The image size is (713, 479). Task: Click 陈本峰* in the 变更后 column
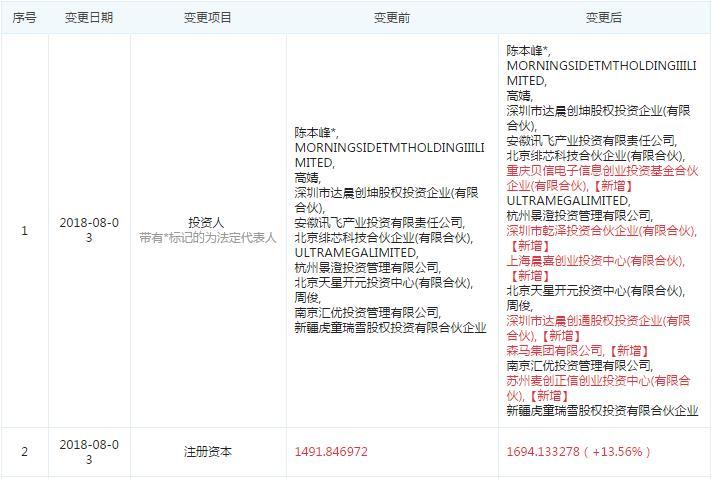coord(527,50)
